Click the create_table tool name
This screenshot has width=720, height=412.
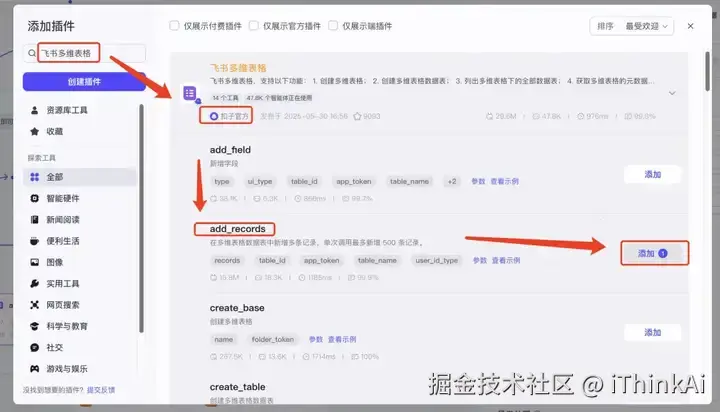coord(237,387)
